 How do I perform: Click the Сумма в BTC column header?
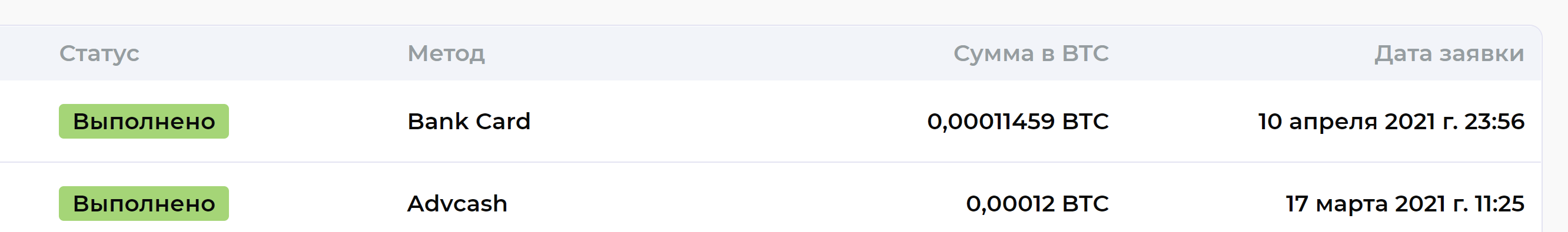pyautogui.click(x=1031, y=53)
